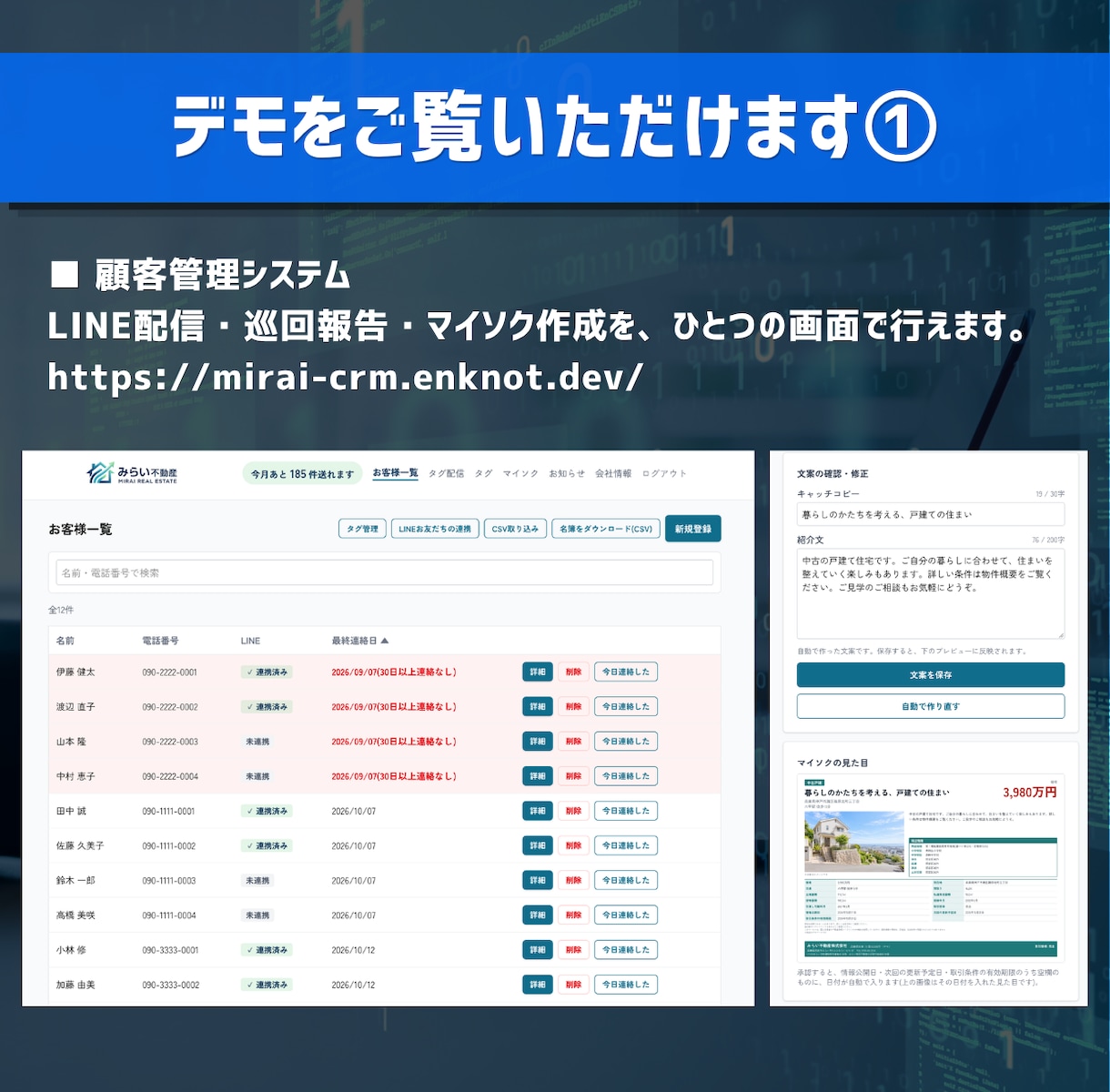
Task: Click ログアウト to sign out
Action: click(664, 473)
